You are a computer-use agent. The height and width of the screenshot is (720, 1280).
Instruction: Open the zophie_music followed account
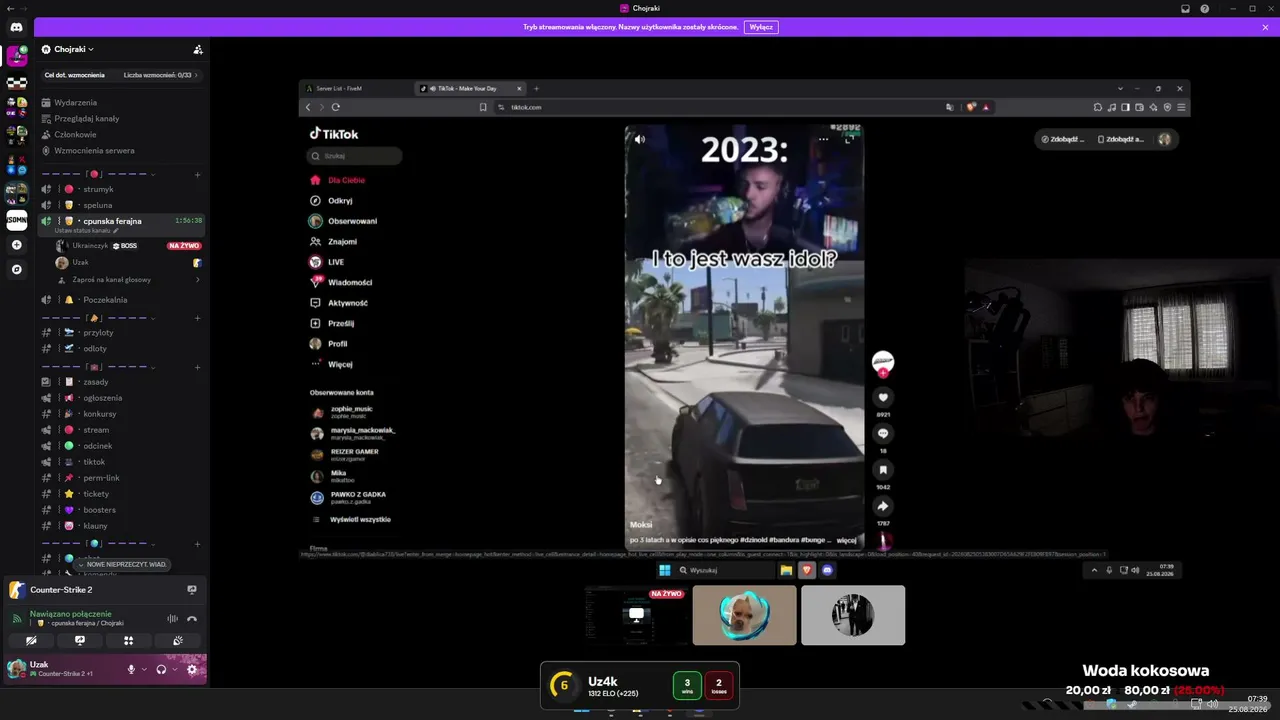point(351,411)
